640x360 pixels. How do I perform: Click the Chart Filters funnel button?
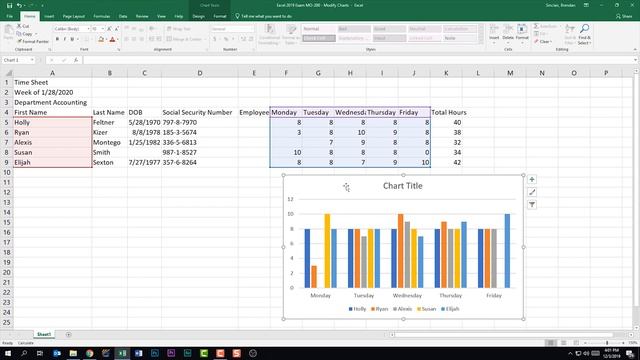532,204
